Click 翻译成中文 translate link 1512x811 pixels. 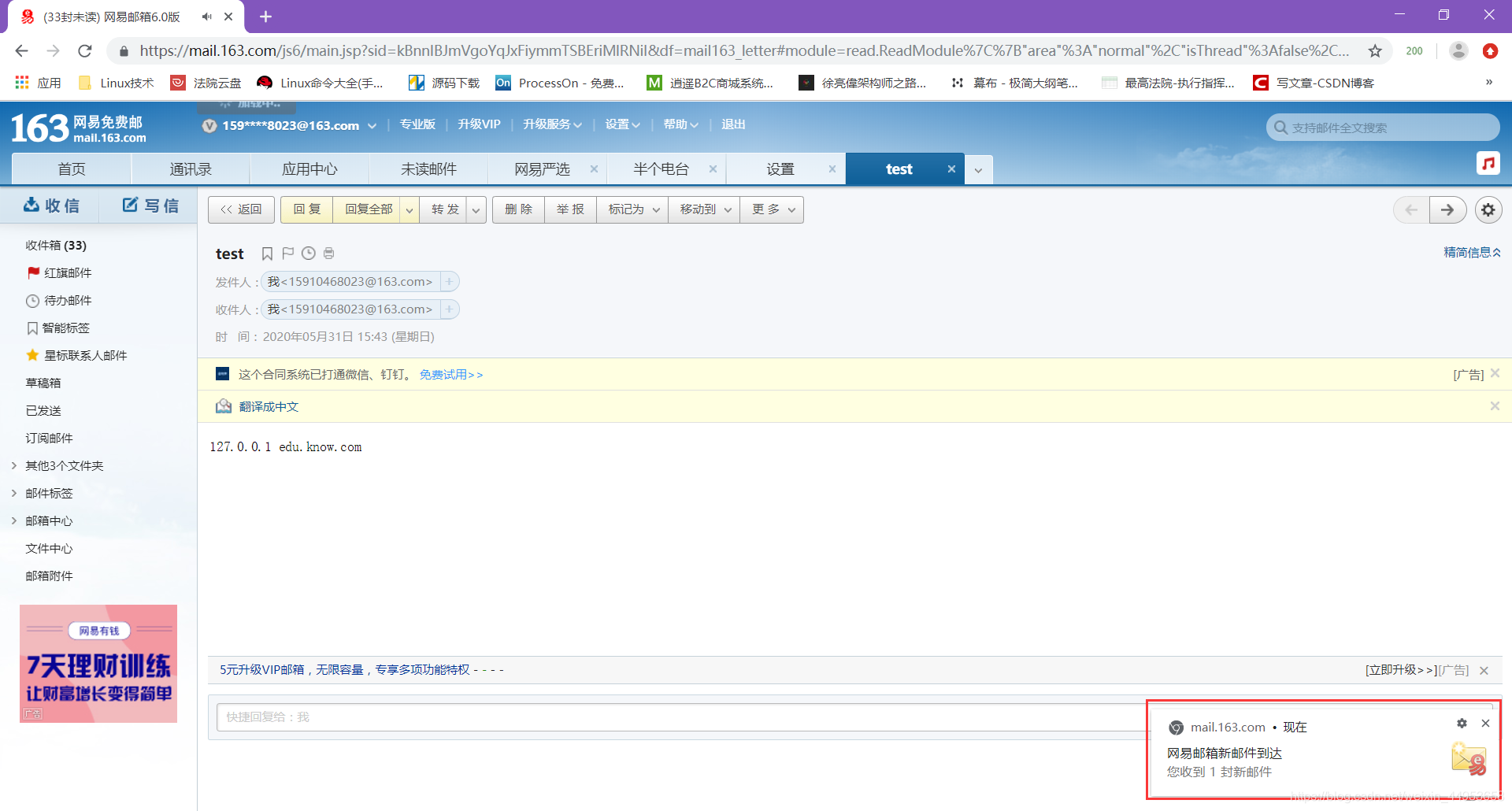269,406
